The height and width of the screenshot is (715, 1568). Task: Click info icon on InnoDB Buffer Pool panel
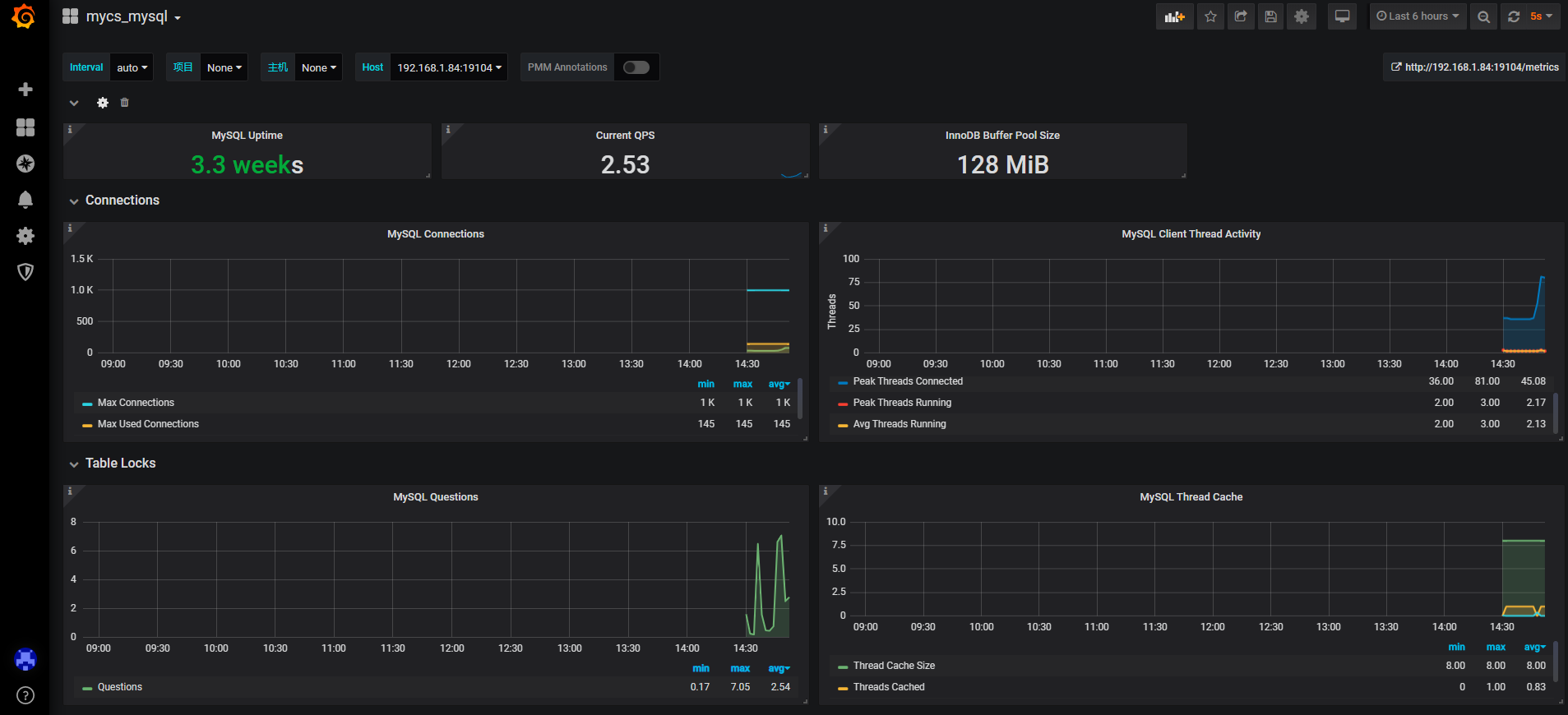pyautogui.click(x=826, y=130)
